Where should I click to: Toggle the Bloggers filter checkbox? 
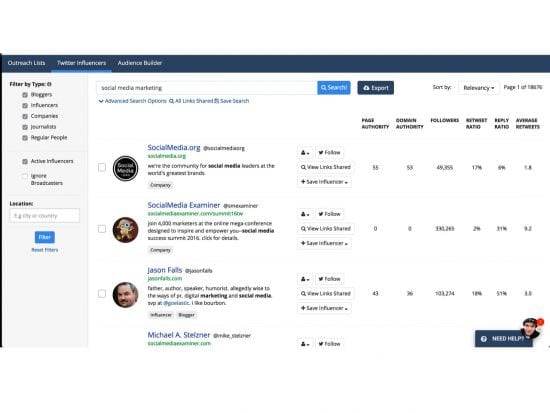point(25,95)
